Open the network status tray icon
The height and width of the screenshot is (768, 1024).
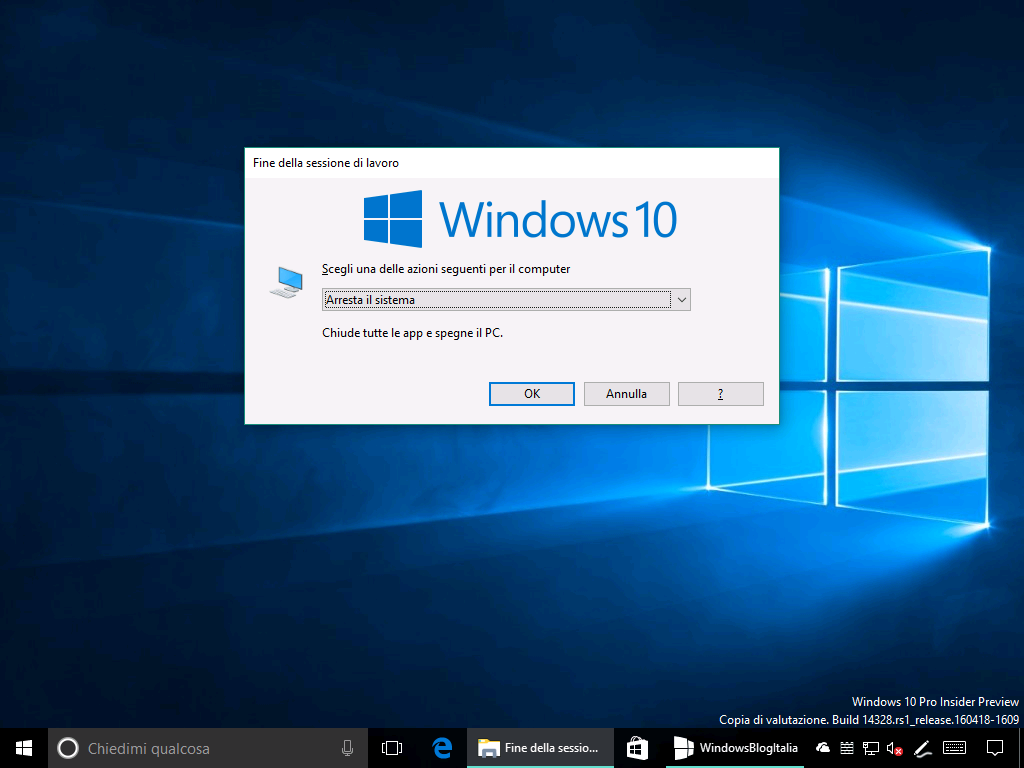pyautogui.click(x=871, y=748)
